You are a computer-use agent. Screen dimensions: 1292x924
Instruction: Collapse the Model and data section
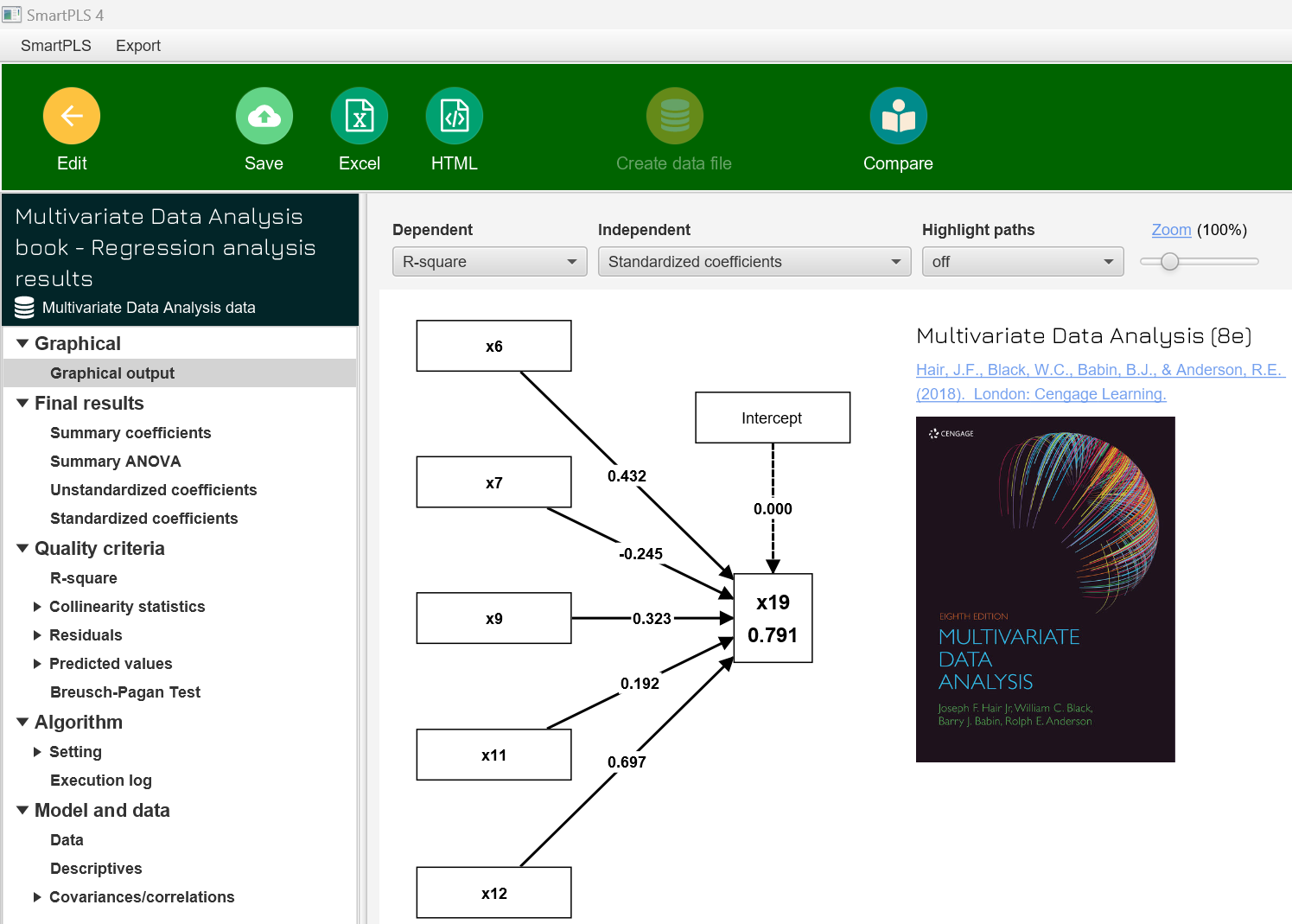coord(22,811)
